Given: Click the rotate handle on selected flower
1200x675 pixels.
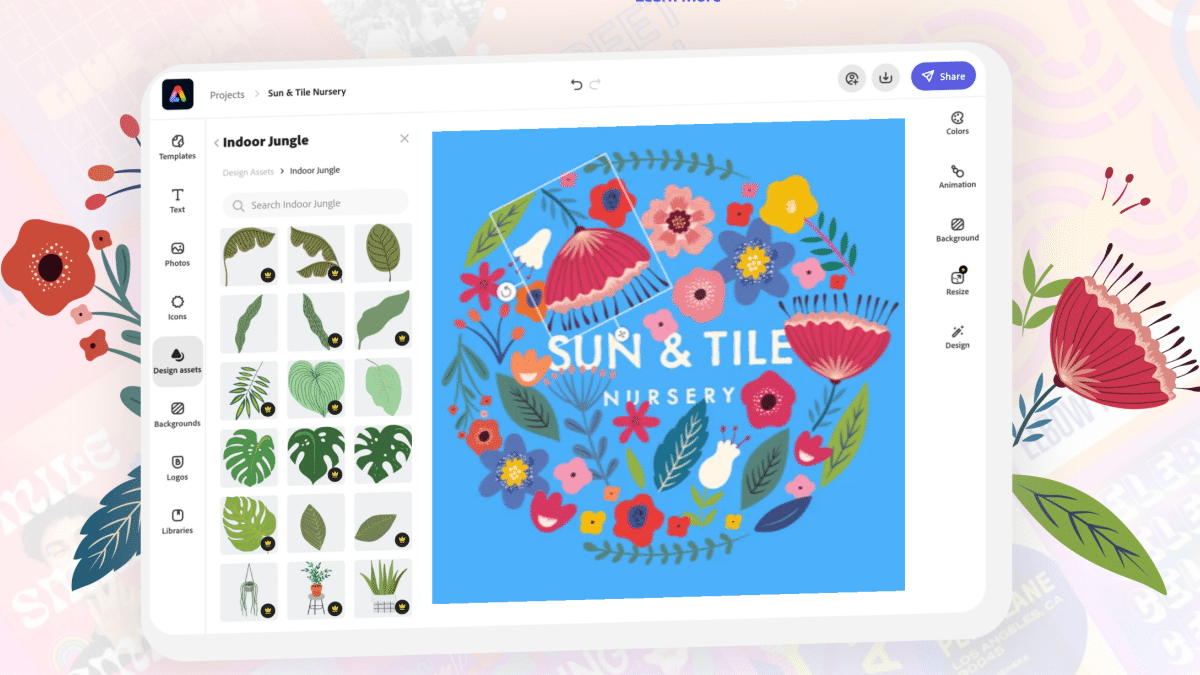Looking at the screenshot, I should click(x=506, y=292).
